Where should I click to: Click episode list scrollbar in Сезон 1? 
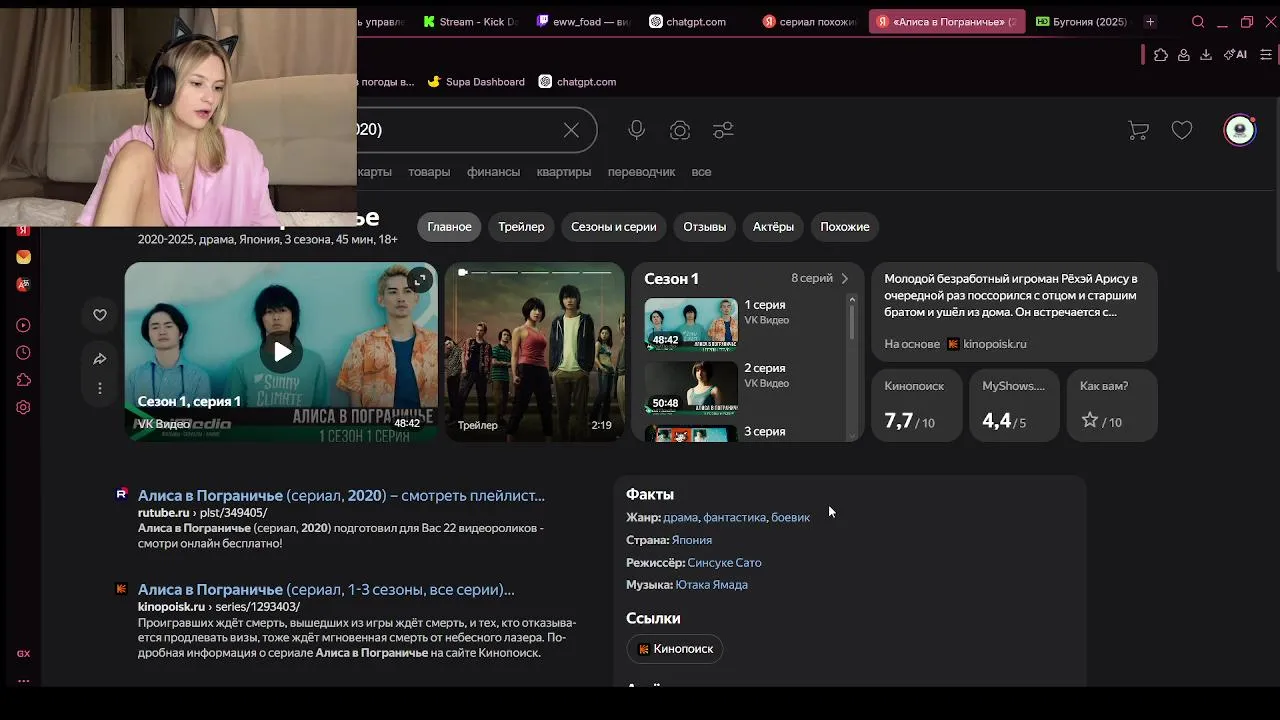[852, 322]
